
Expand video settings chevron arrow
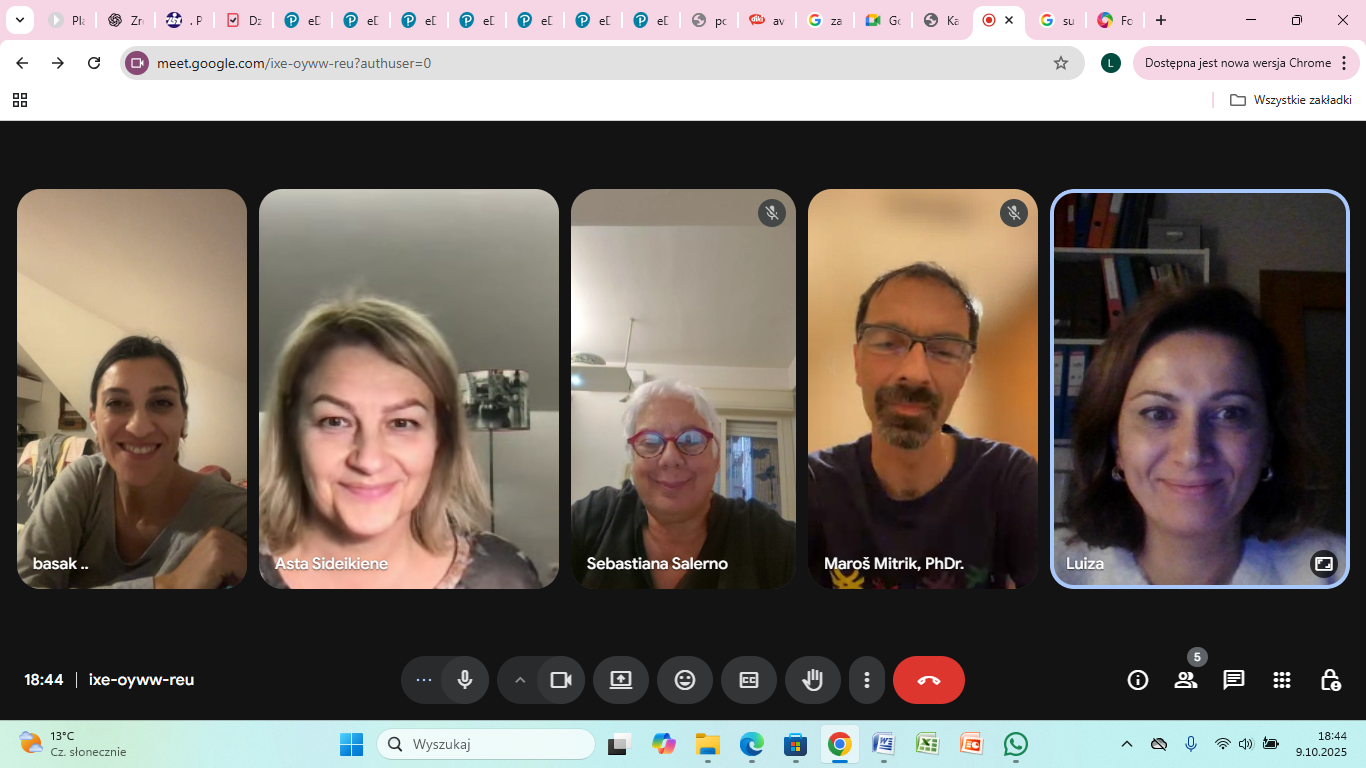coord(520,680)
